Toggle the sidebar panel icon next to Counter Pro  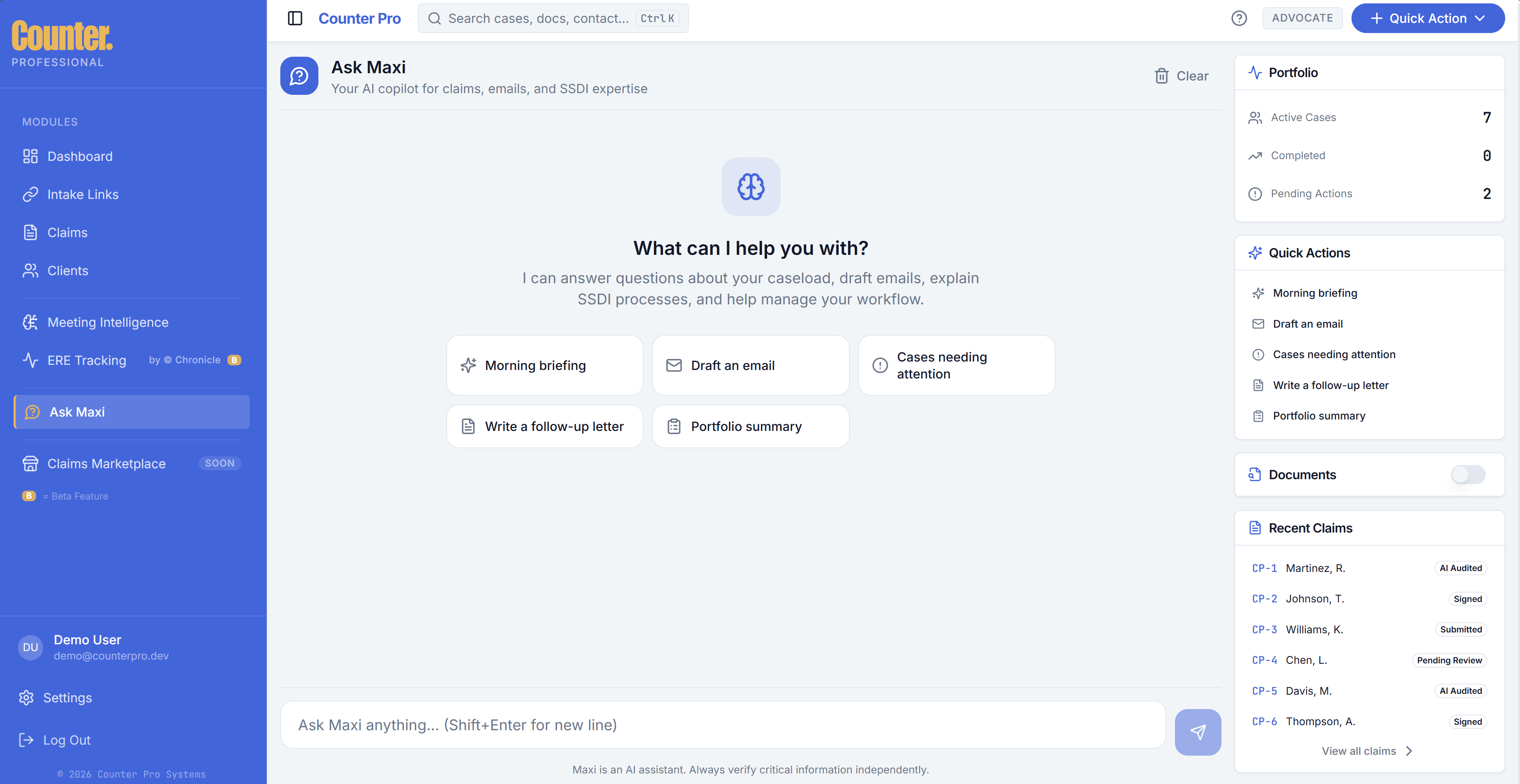294,18
